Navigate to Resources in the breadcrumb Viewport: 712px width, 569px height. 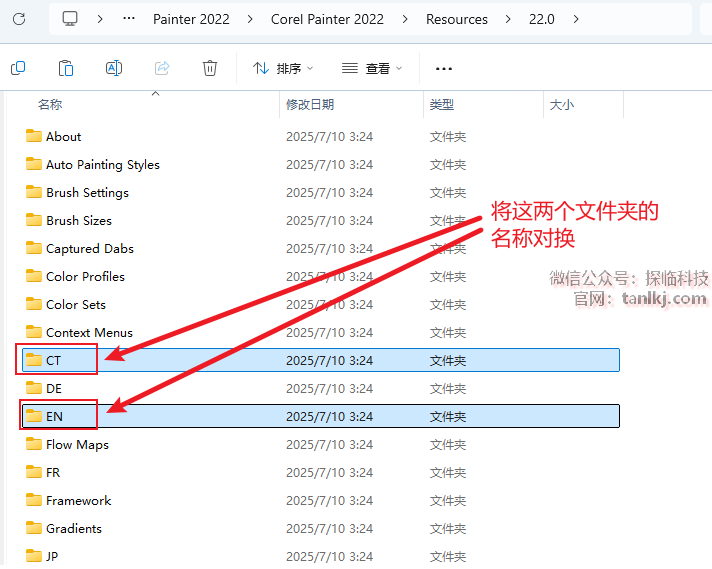pos(456,19)
